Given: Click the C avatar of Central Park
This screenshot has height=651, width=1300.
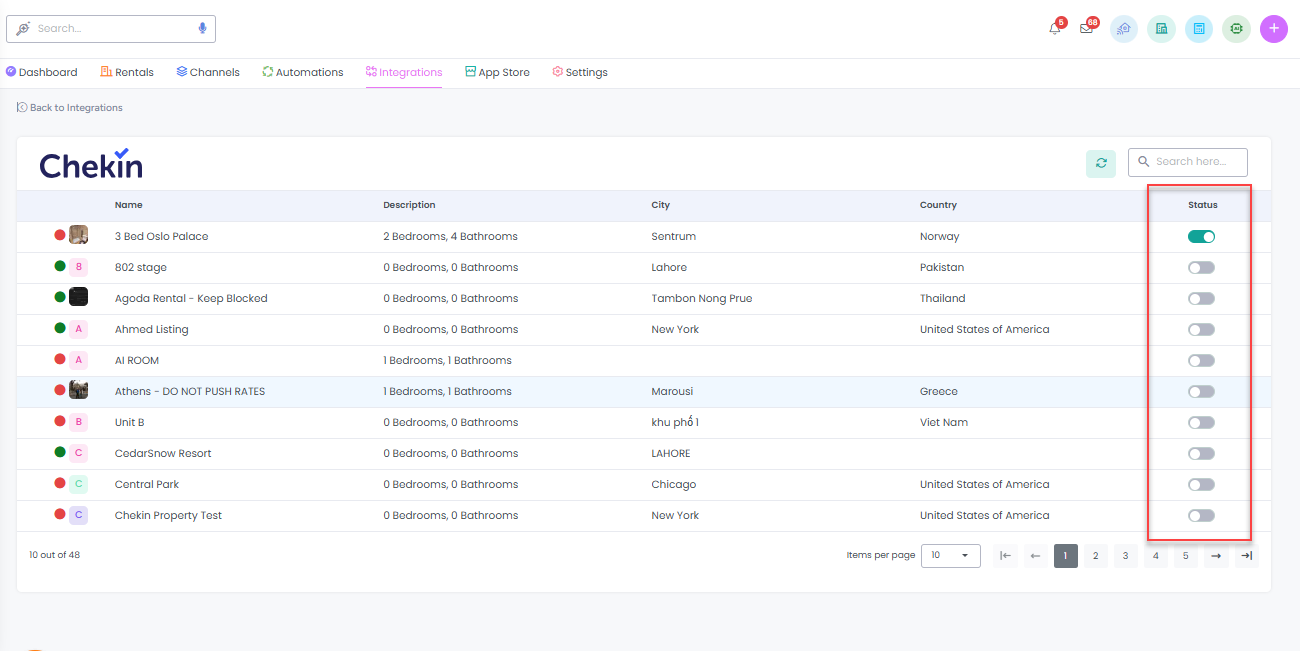Looking at the screenshot, I should point(78,484).
